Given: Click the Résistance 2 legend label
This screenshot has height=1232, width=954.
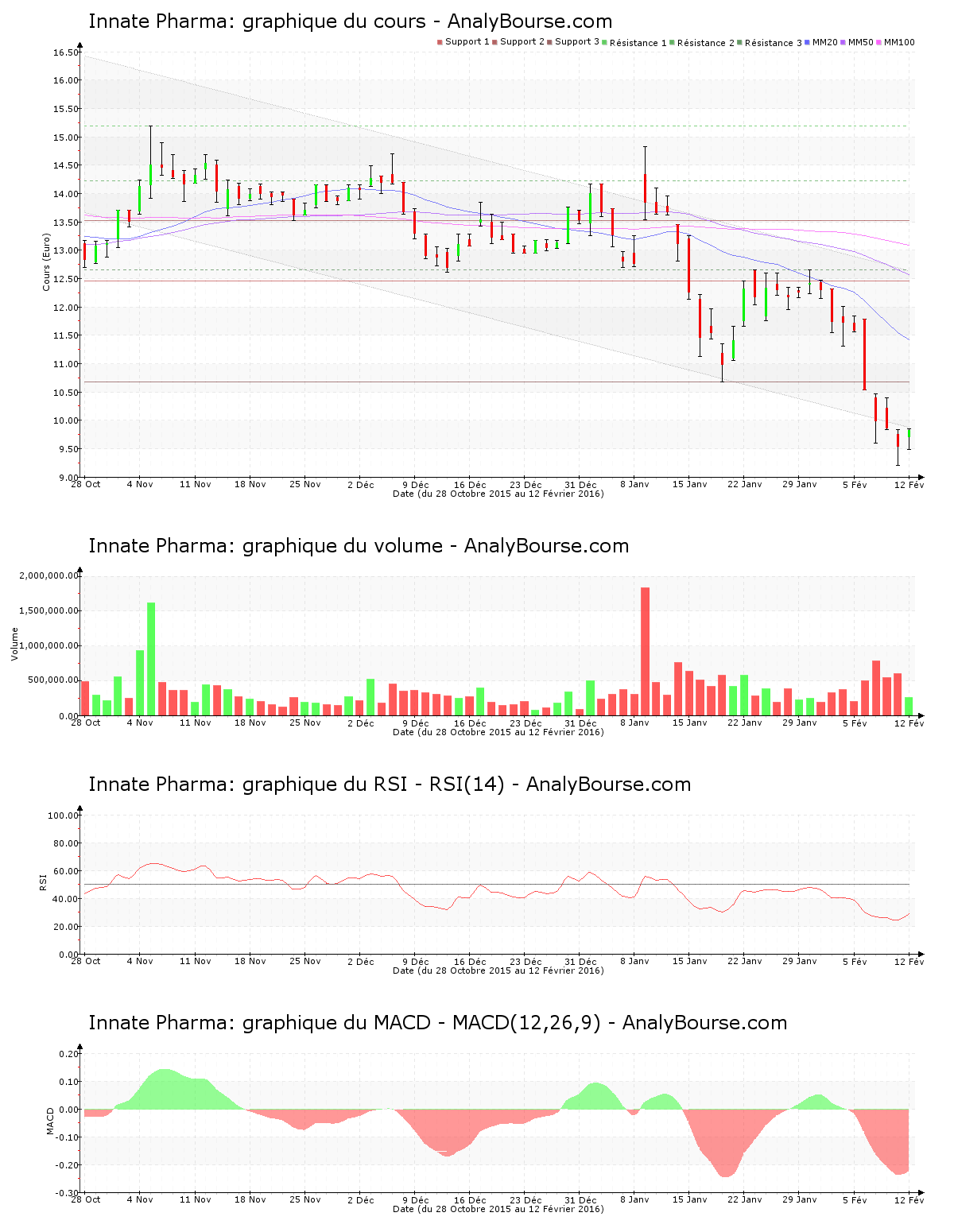Looking at the screenshot, I should pos(705,42).
